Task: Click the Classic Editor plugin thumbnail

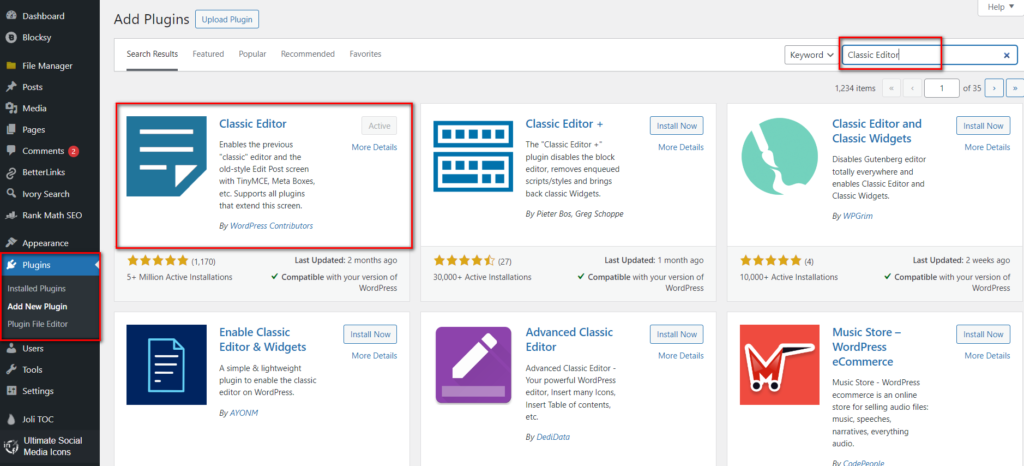Action: click(167, 156)
